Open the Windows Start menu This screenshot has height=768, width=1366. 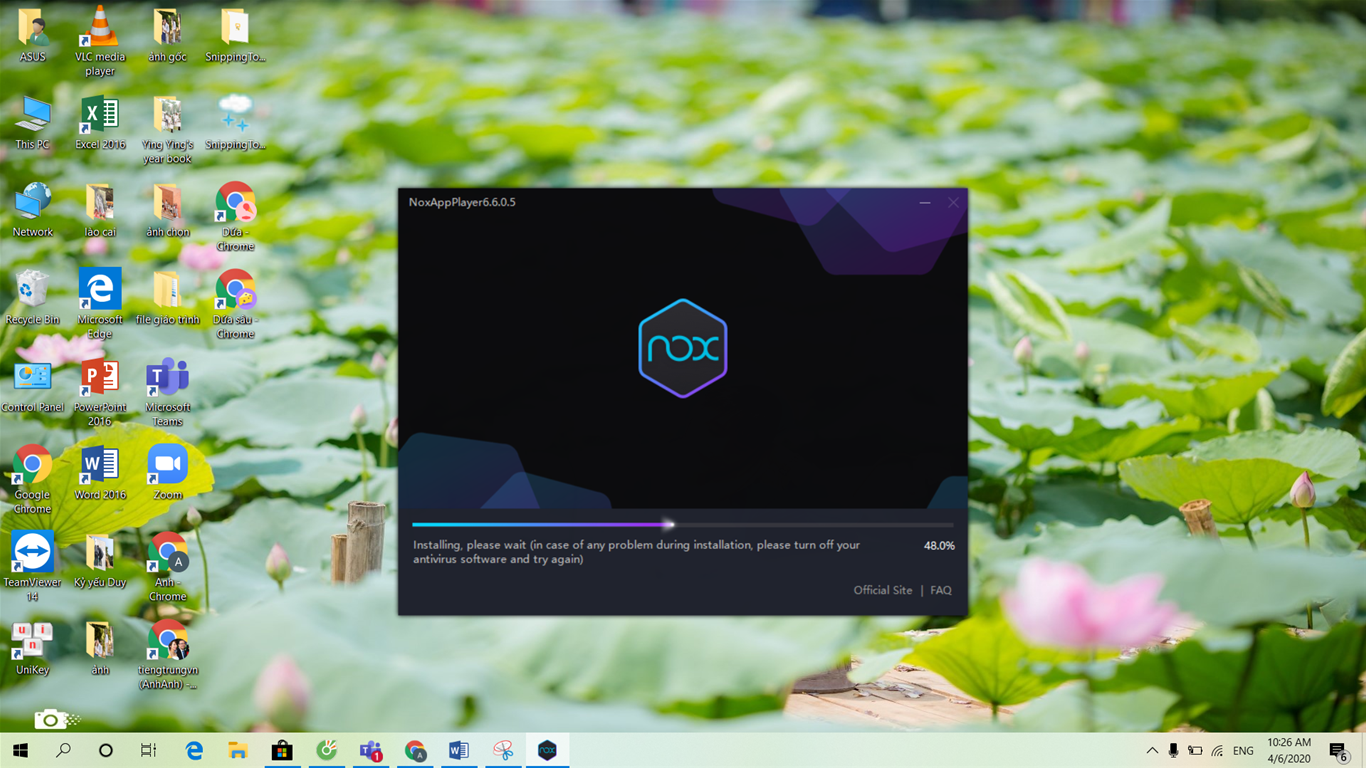point(20,750)
